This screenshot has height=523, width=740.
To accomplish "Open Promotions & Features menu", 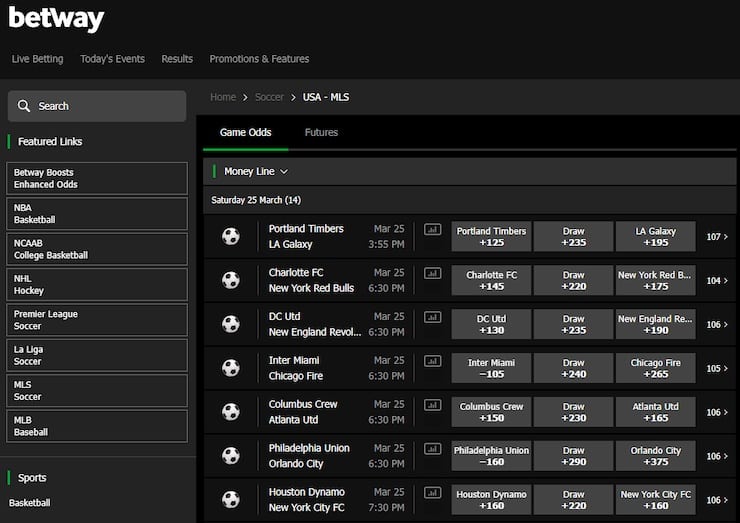I will pyautogui.click(x=259, y=59).
